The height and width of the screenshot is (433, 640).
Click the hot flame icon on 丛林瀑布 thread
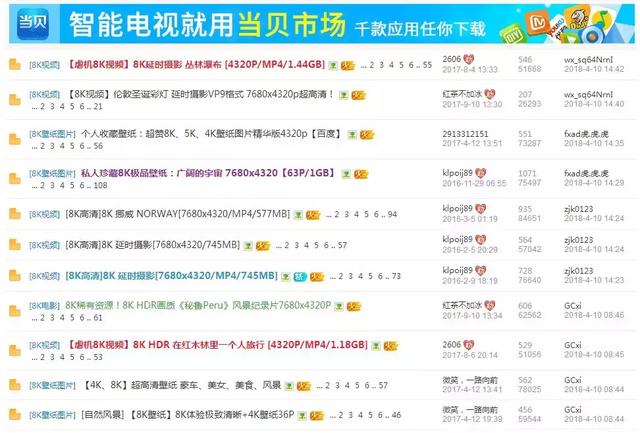click(x=348, y=65)
